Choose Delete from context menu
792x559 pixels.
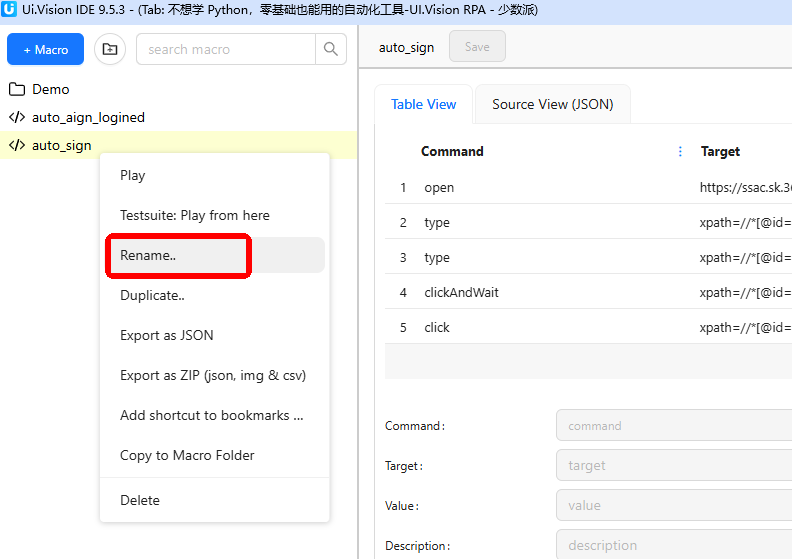215,500
